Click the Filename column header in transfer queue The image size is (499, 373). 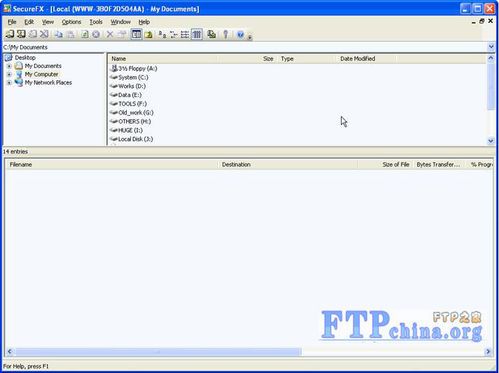[112, 165]
